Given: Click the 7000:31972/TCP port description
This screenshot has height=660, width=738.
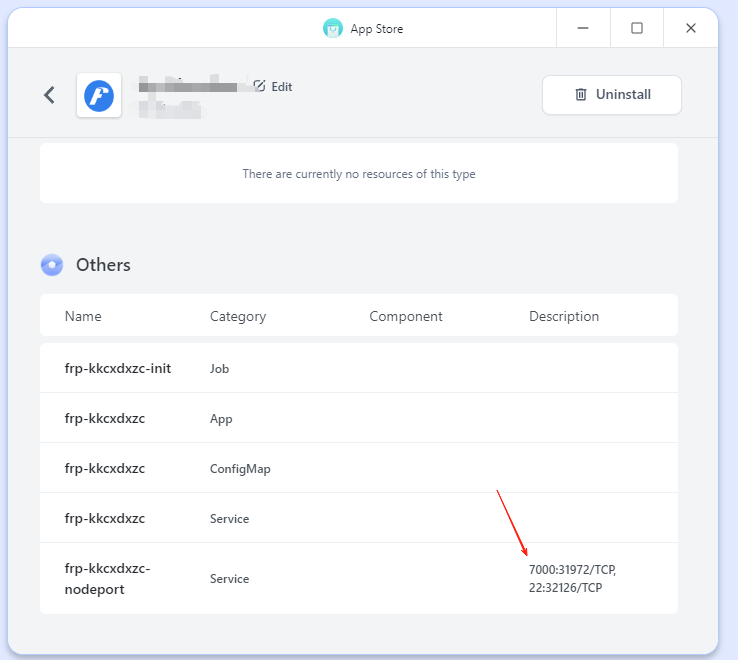Looking at the screenshot, I should pos(572,570).
